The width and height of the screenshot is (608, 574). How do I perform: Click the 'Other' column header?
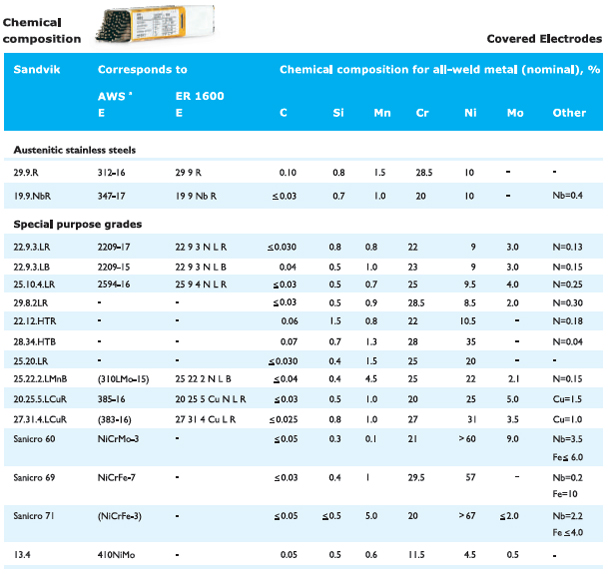point(569,113)
